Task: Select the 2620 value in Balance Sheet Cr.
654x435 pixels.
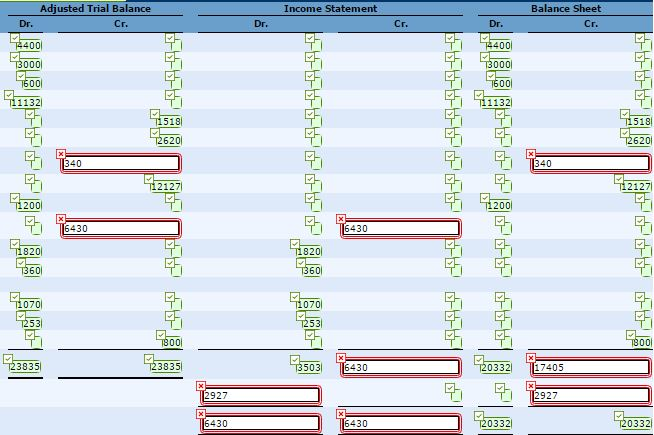Action: tap(639, 141)
